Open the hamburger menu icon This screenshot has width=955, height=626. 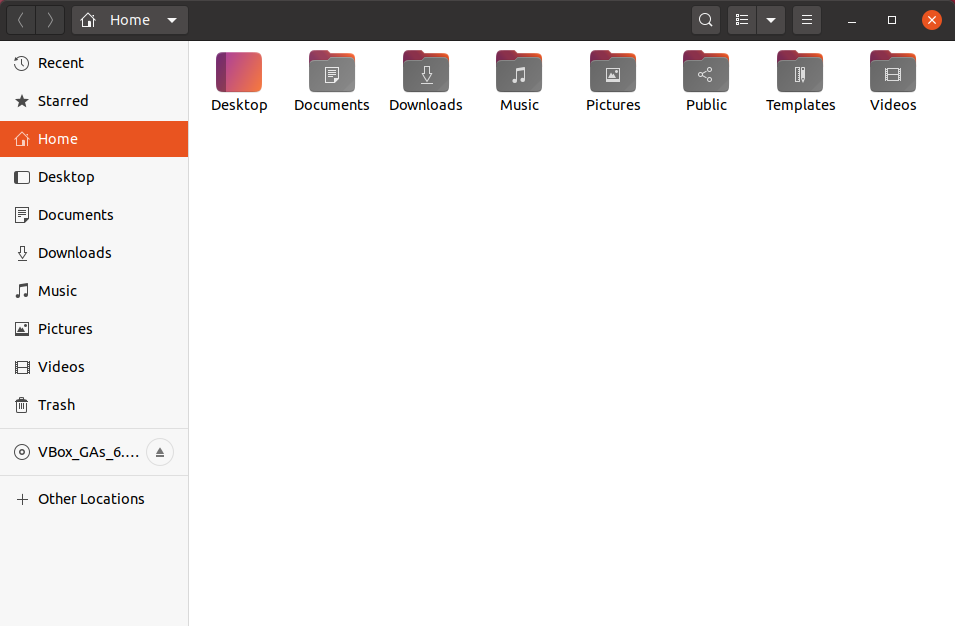pos(807,20)
